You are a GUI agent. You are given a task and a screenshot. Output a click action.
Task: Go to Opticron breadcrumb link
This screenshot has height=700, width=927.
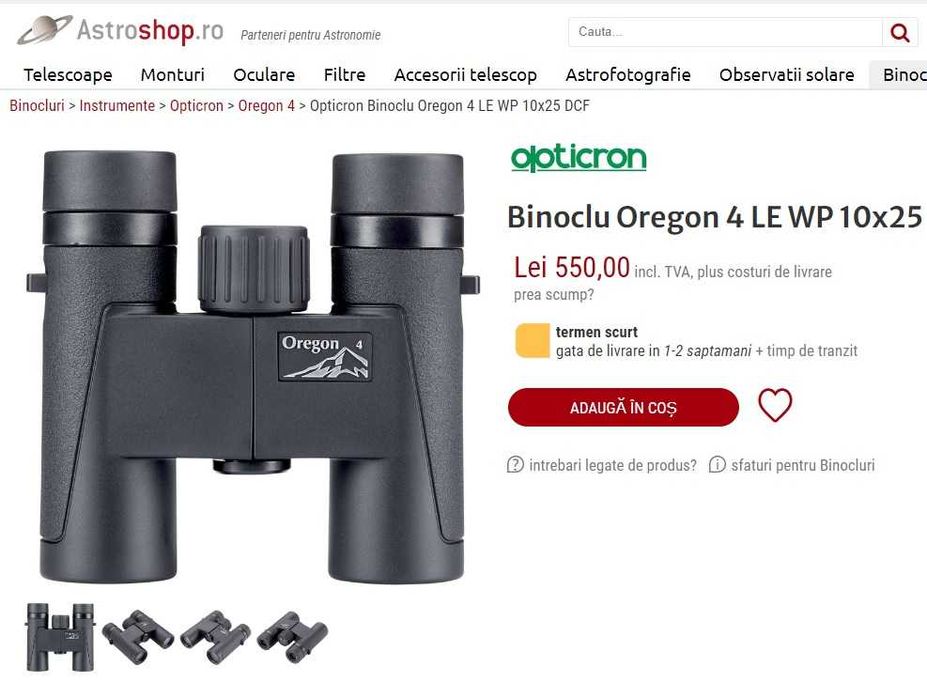196,106
